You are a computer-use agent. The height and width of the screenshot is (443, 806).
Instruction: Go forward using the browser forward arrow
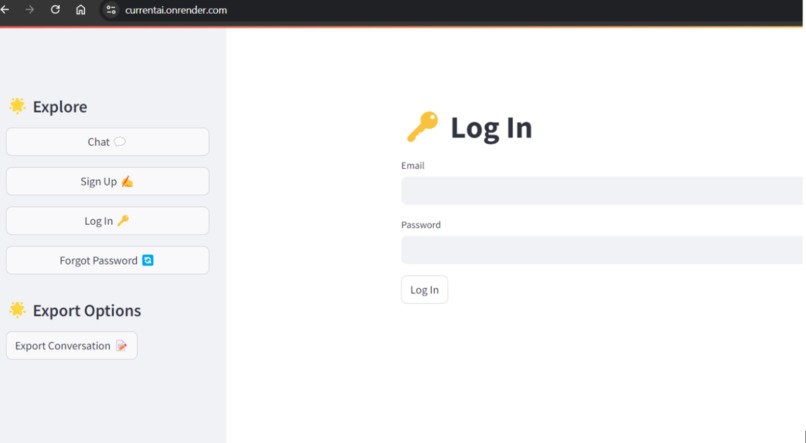click(30, 10)
